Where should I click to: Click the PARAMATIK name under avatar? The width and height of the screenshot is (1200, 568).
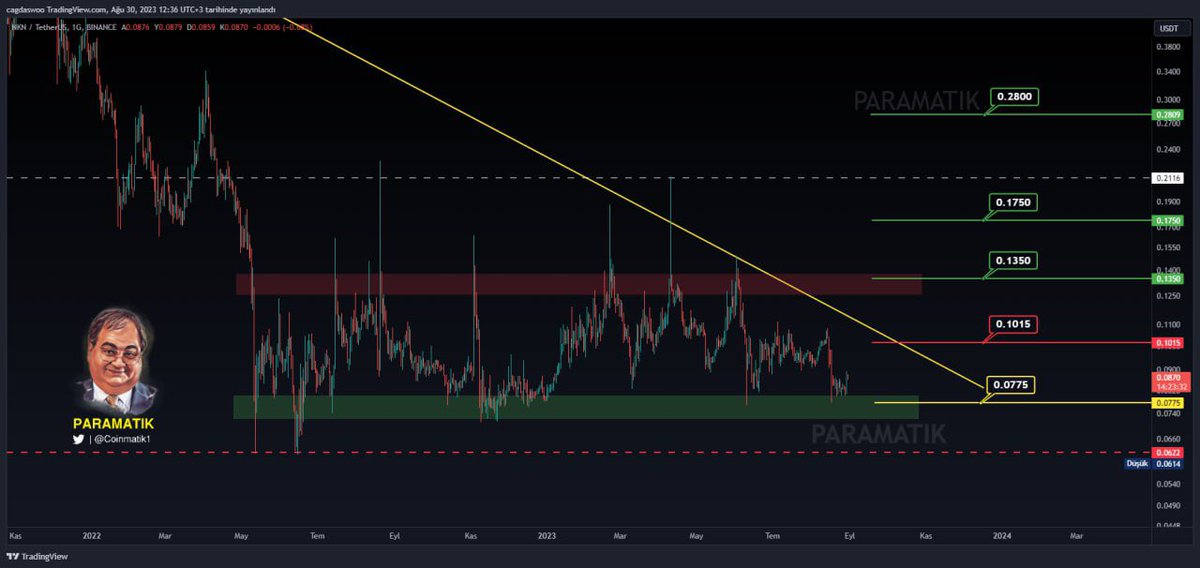point(113,424)
